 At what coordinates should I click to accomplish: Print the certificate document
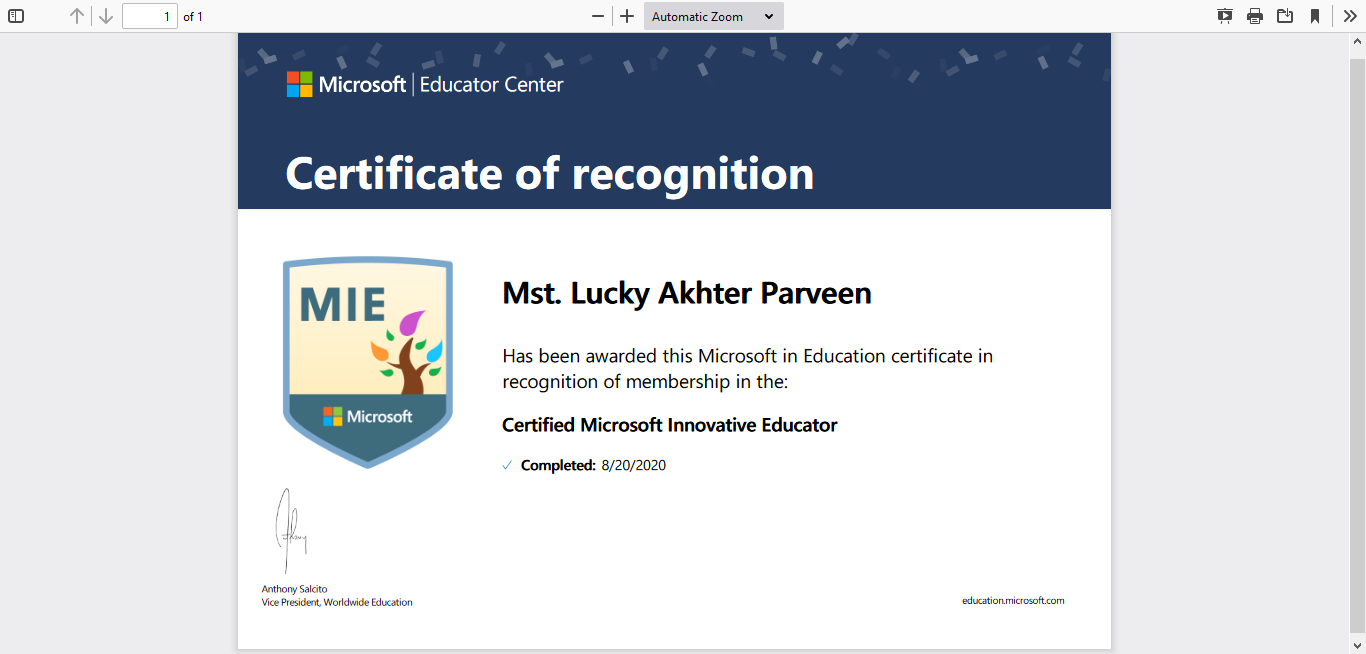coord(1255,16)
